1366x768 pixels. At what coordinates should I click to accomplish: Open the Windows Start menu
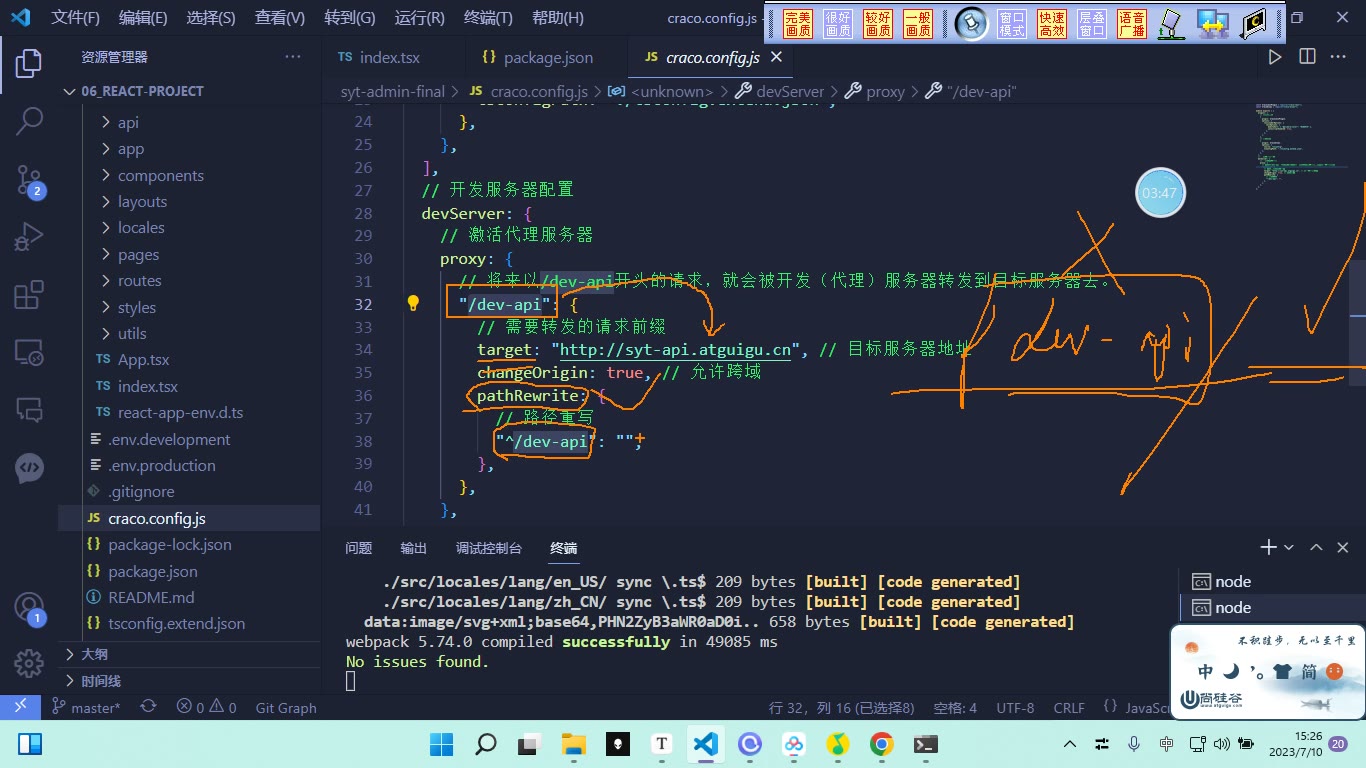(441, 744)
